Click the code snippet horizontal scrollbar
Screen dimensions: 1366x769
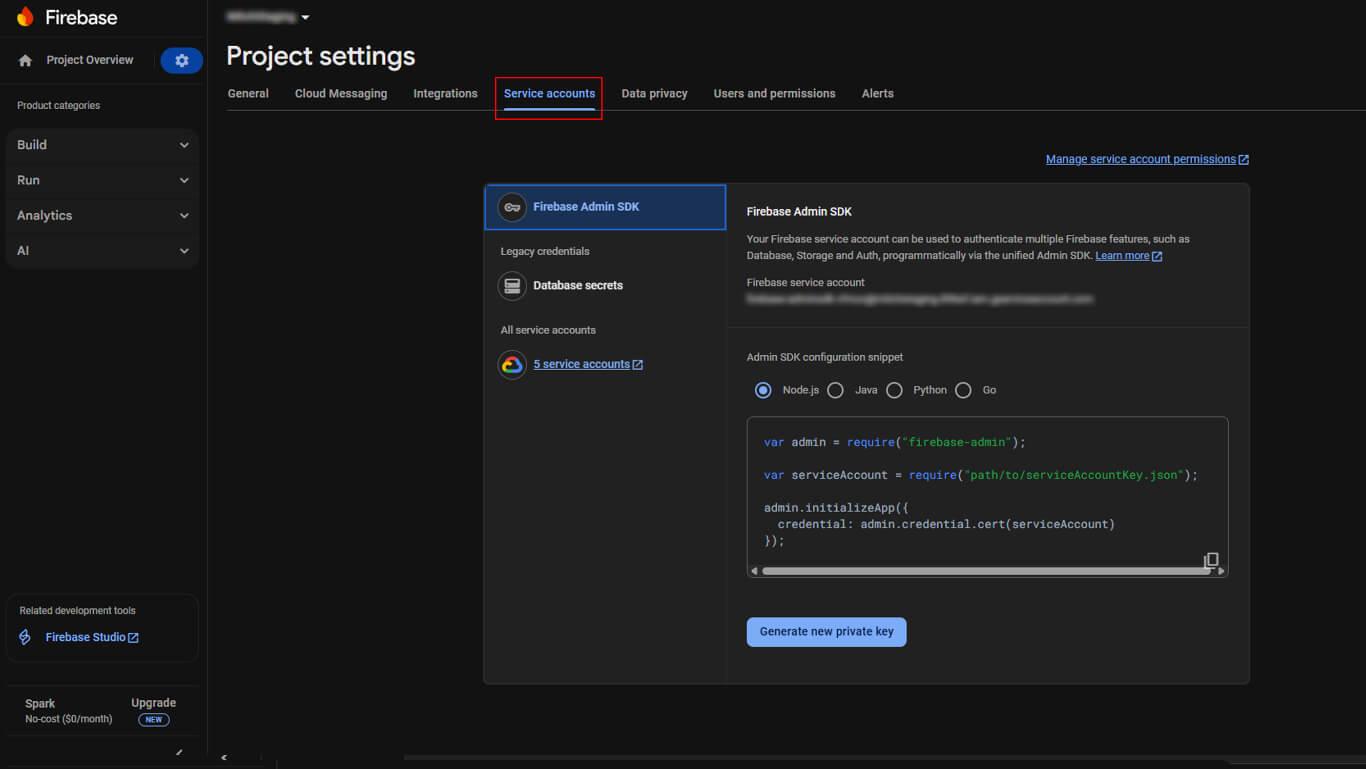click(x=985, y=569)
